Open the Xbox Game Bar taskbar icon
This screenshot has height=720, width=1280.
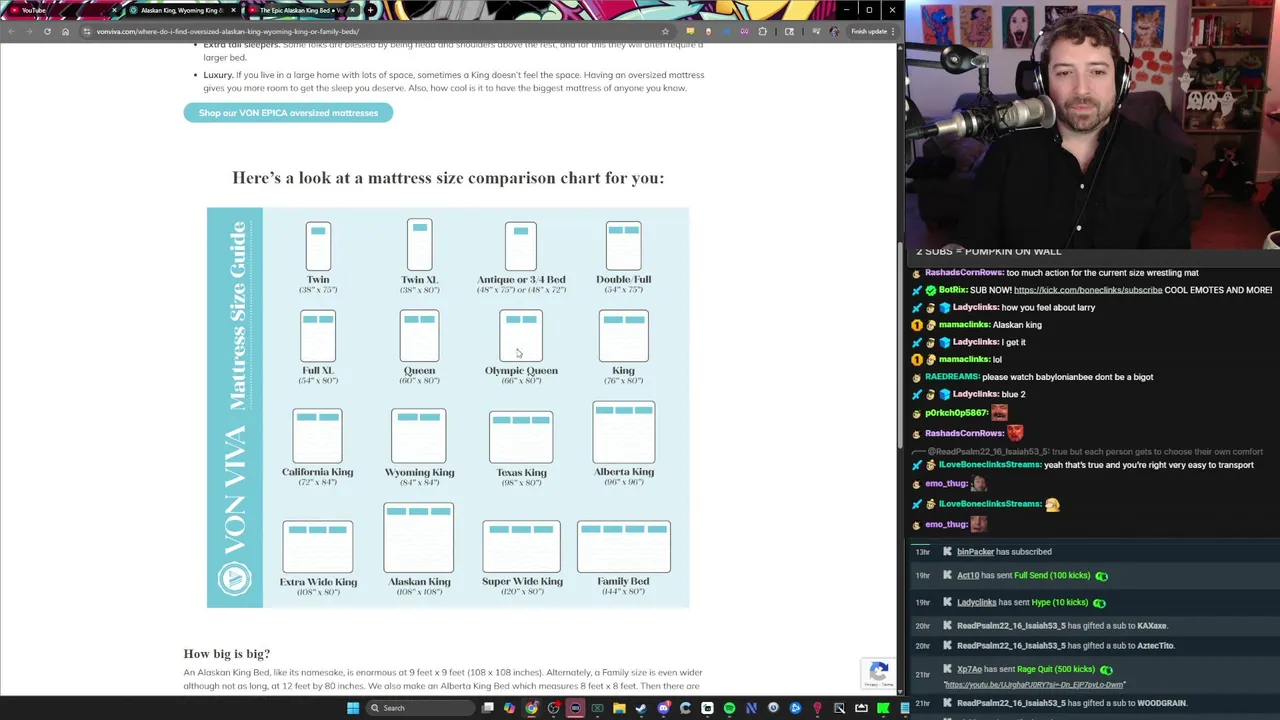pos(597,708)
